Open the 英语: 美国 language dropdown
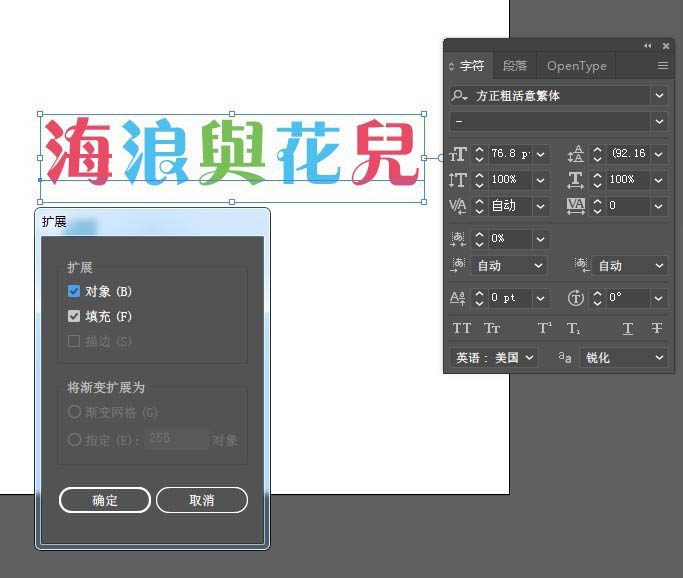 pos(494,358)
